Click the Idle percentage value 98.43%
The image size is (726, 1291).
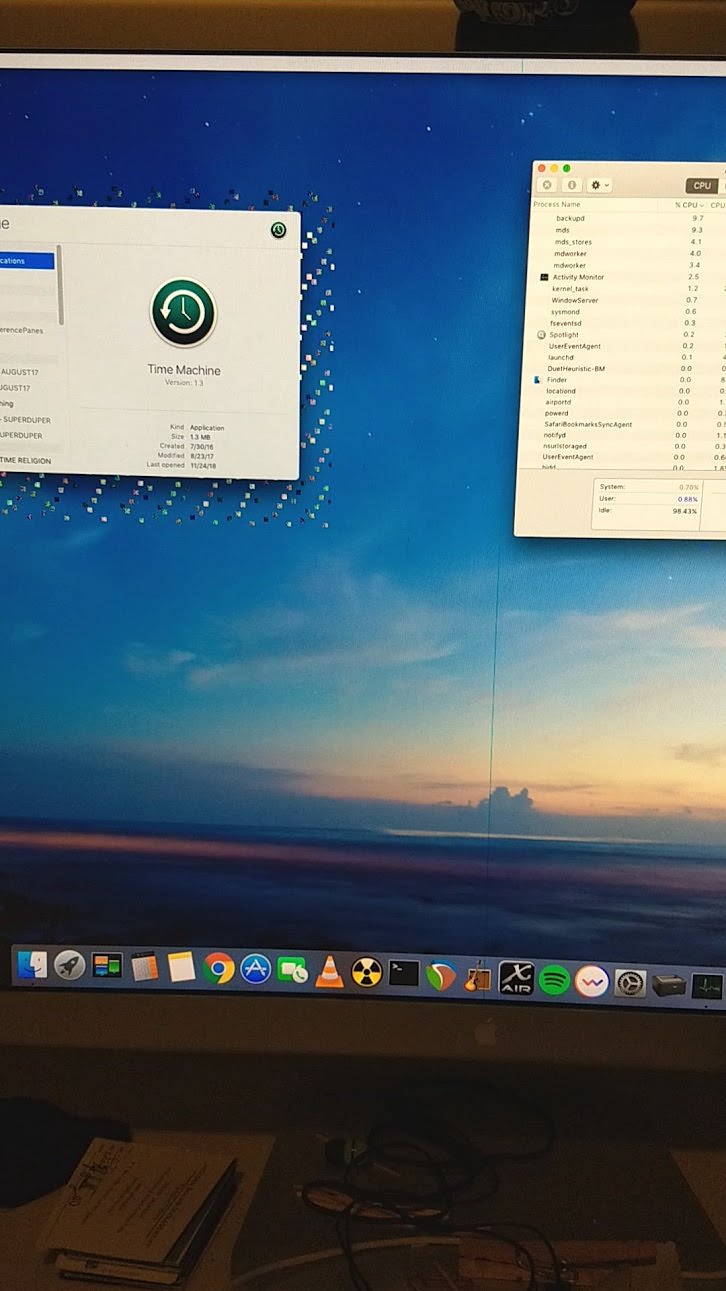click(x=686, y=510)
